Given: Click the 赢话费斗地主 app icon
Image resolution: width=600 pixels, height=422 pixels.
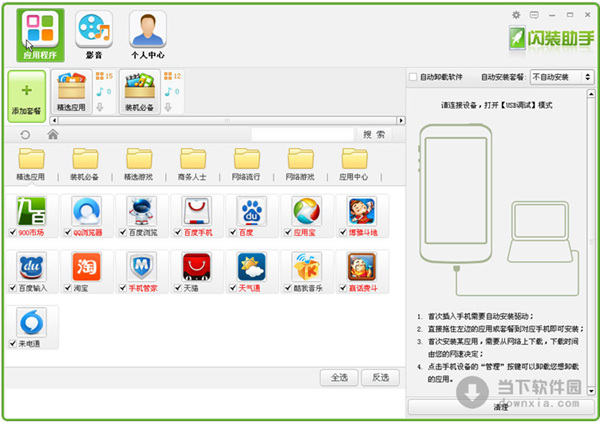Looking at the screenshot, I should click(362, 266).
